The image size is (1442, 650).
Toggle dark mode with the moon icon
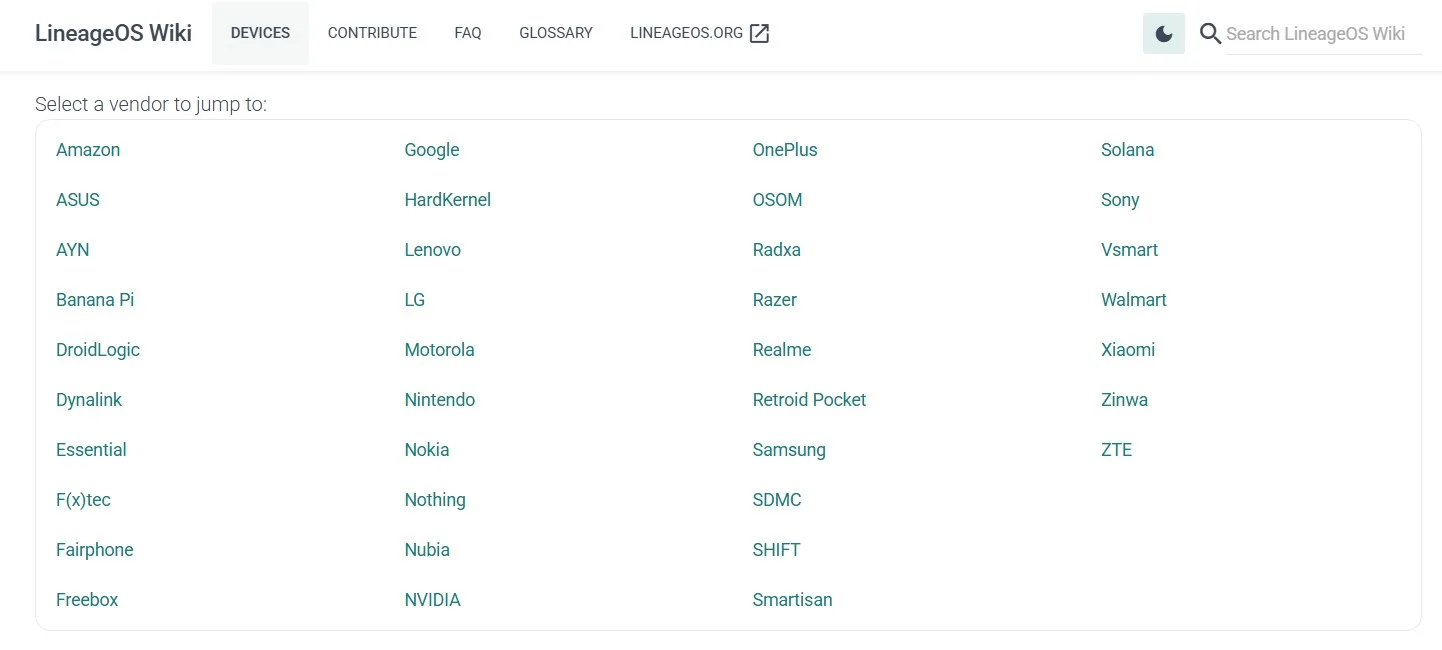[1163, 34]
